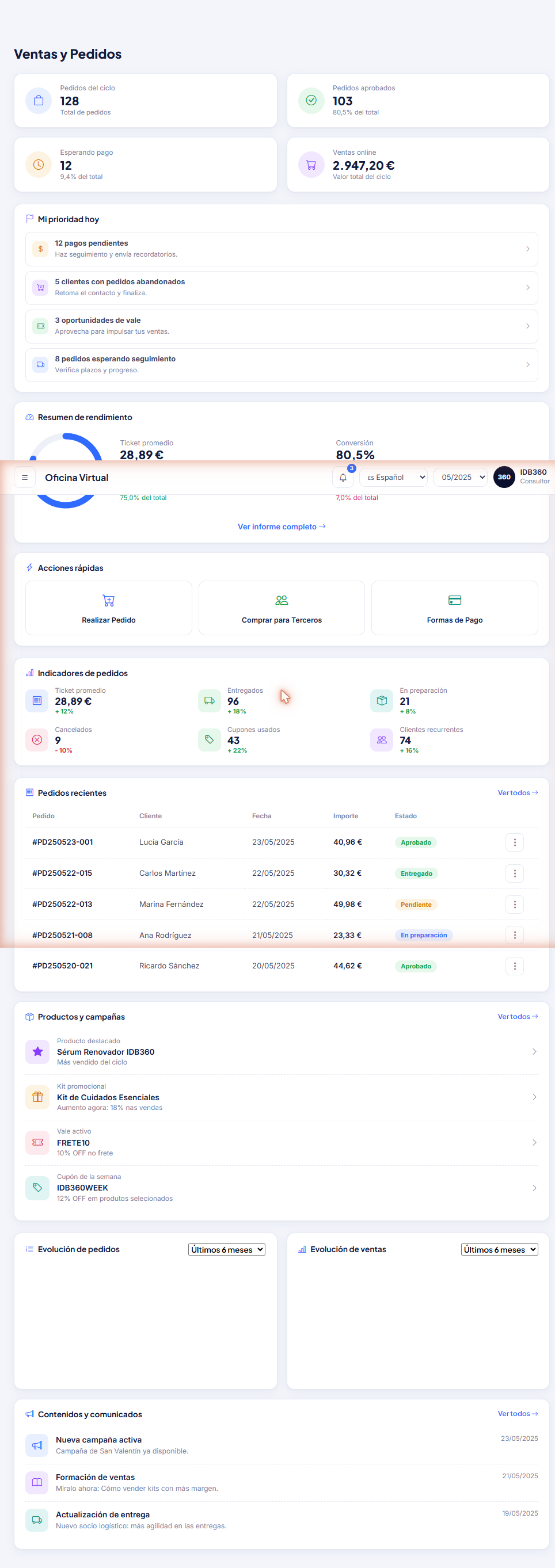
Task: Expand the 8 pedidos esperando seguimiento chevron
Action: point(527,365)
